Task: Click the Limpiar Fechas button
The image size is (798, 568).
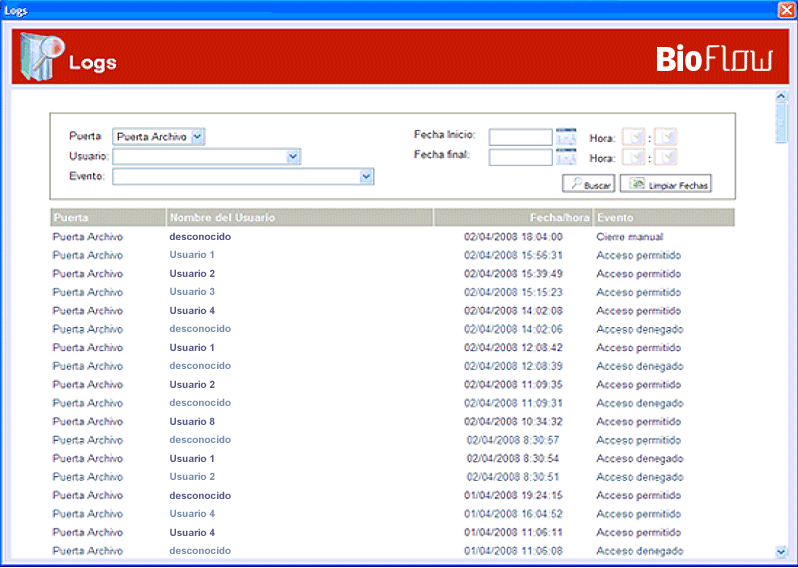Action: pyautogui.click(x=665, y=184)
